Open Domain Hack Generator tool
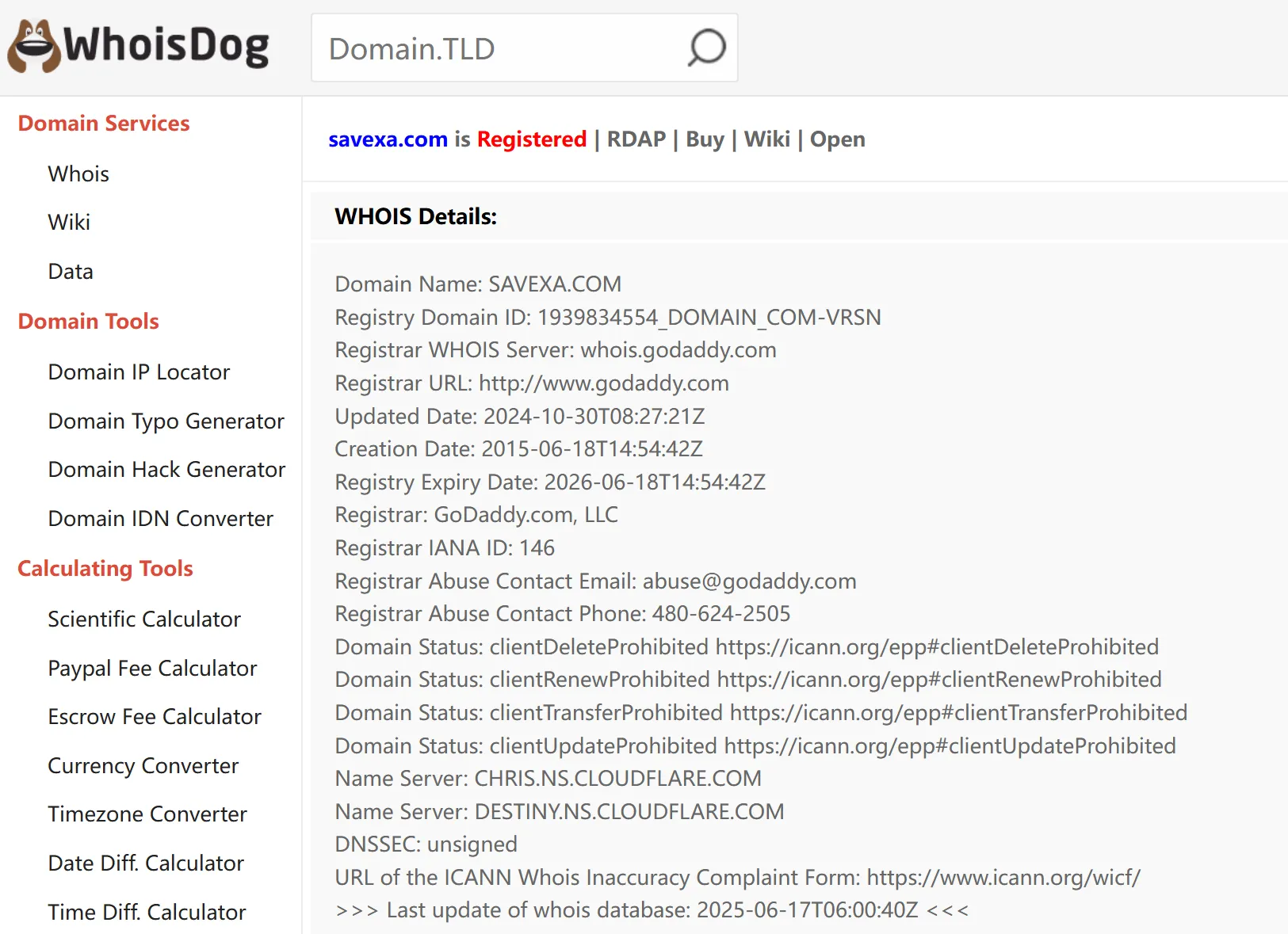Image resolution: width=1288 pixels, height=934 pixels. pyautogui.click(x=166, y=469)
